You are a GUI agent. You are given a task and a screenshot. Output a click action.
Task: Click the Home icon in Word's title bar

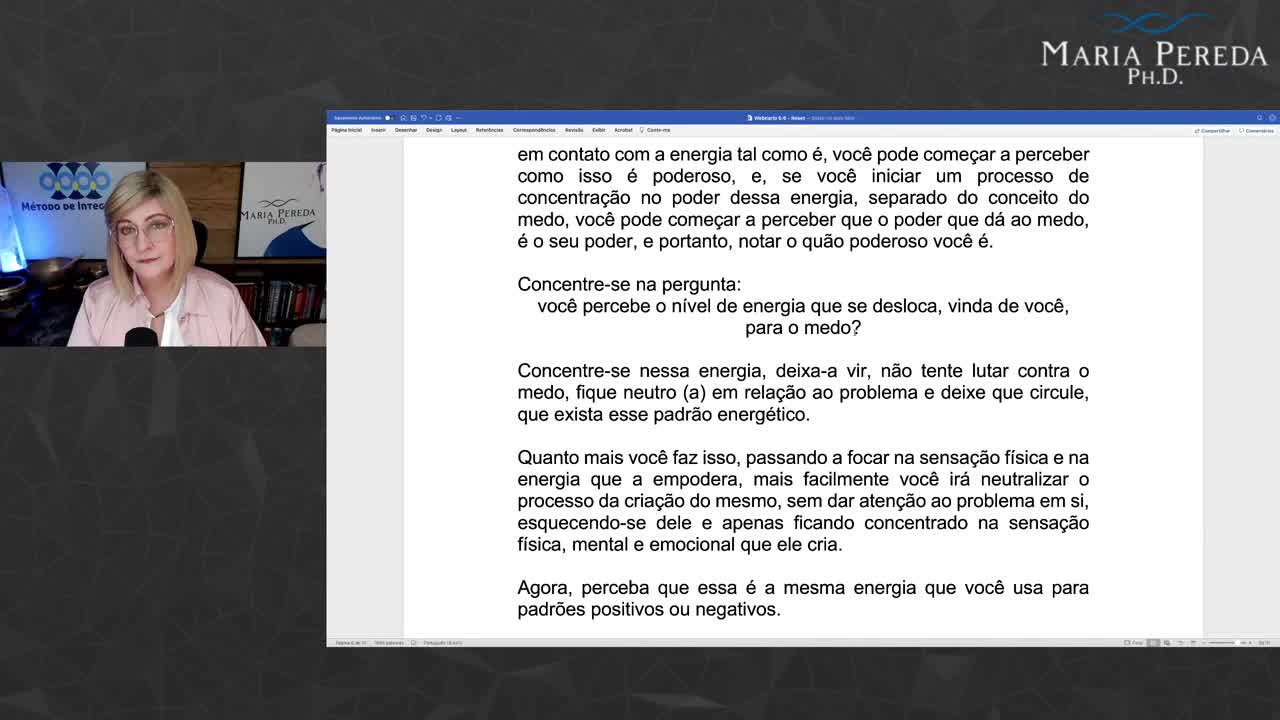[x=403, y=118]
